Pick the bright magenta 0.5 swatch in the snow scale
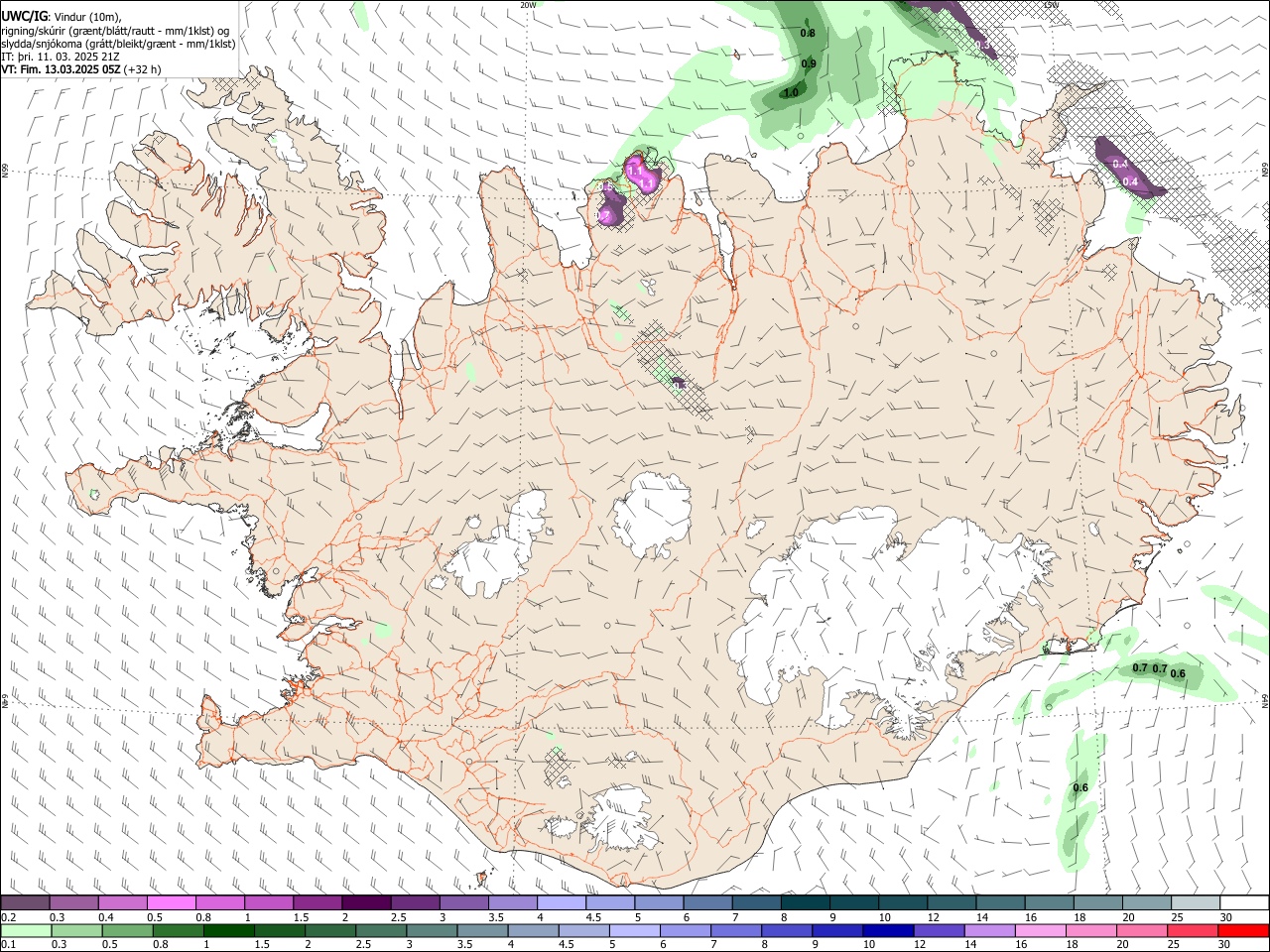 click(x=171, y=903)
